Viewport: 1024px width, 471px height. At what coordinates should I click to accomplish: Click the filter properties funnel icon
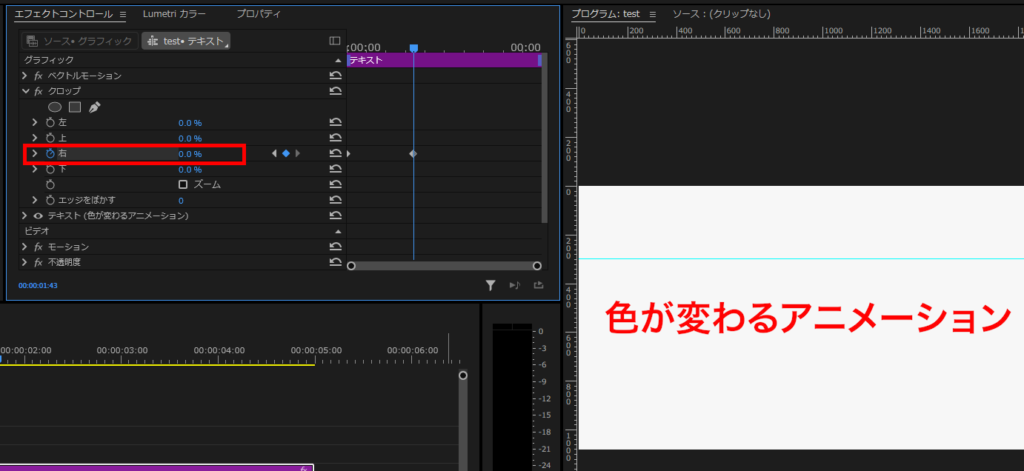tap(491, 285)
